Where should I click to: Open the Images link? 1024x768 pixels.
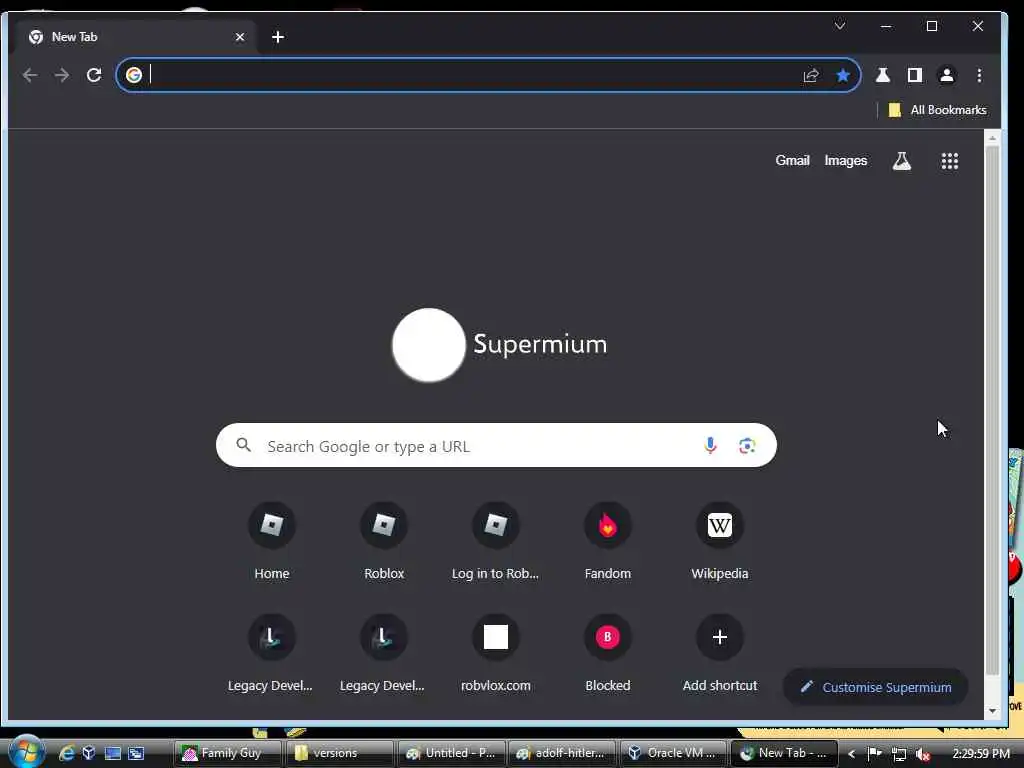(x=846, y=161)
